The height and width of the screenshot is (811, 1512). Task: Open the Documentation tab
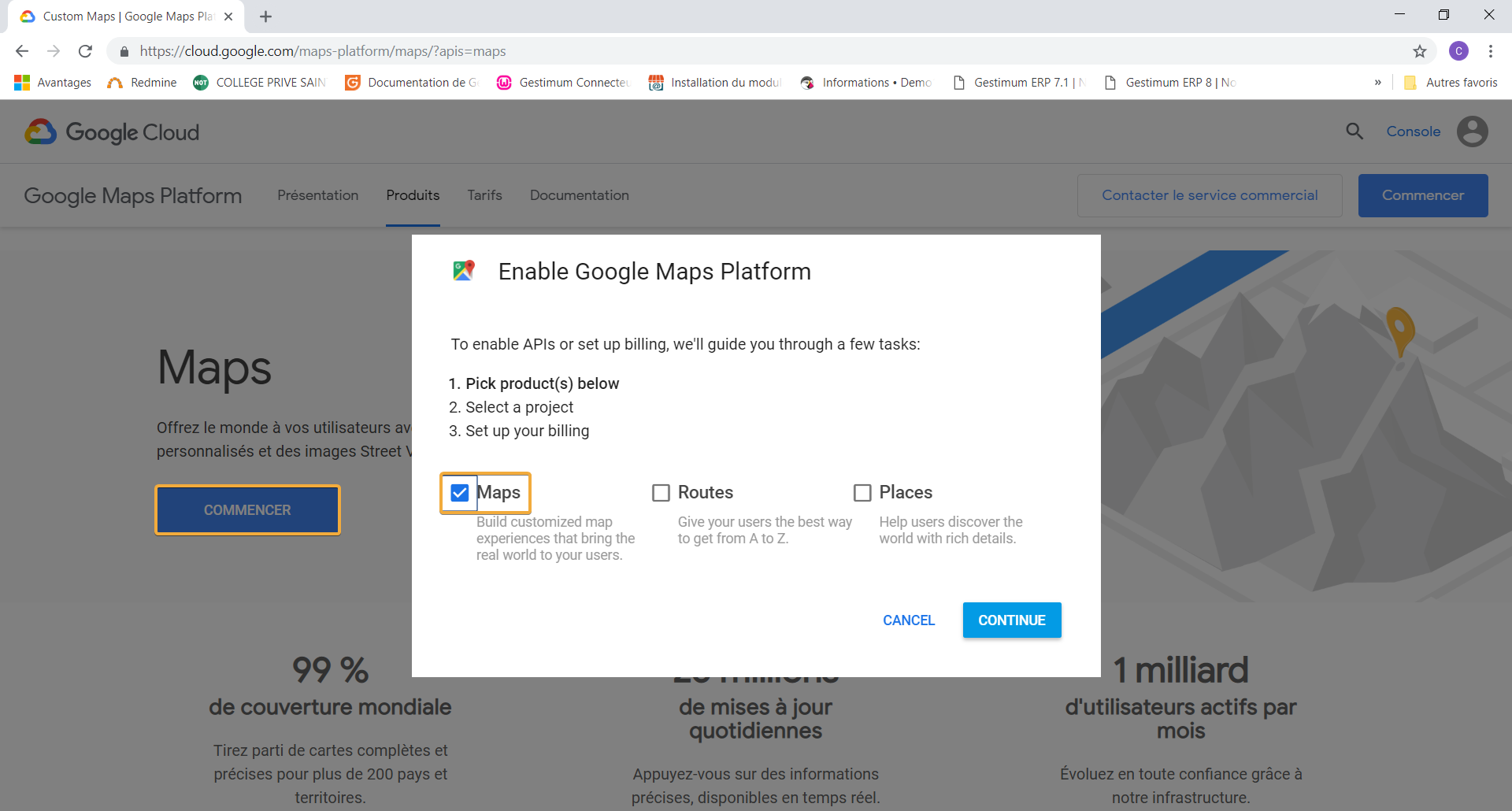pos(580,195)
